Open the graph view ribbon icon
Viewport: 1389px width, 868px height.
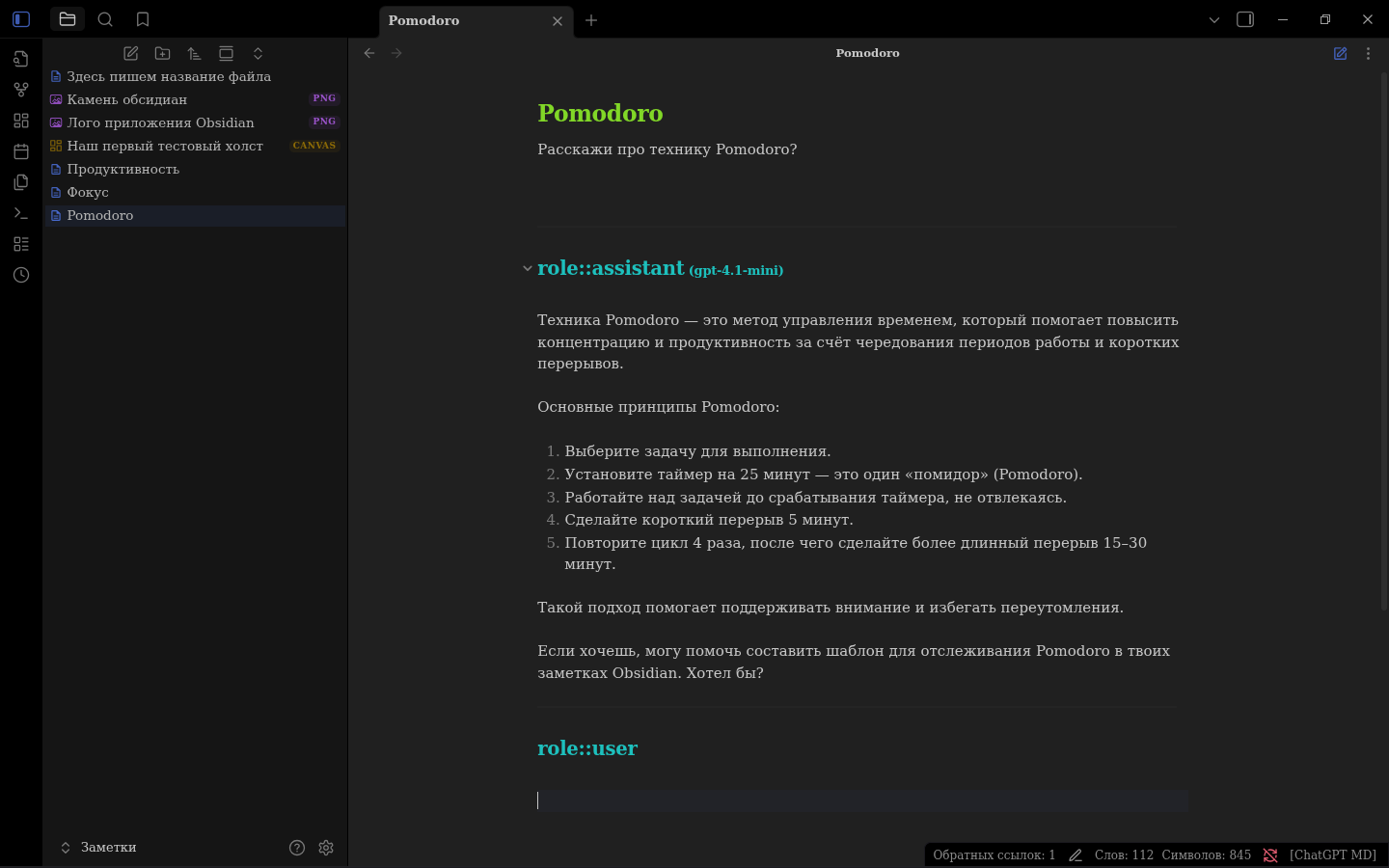21,90
